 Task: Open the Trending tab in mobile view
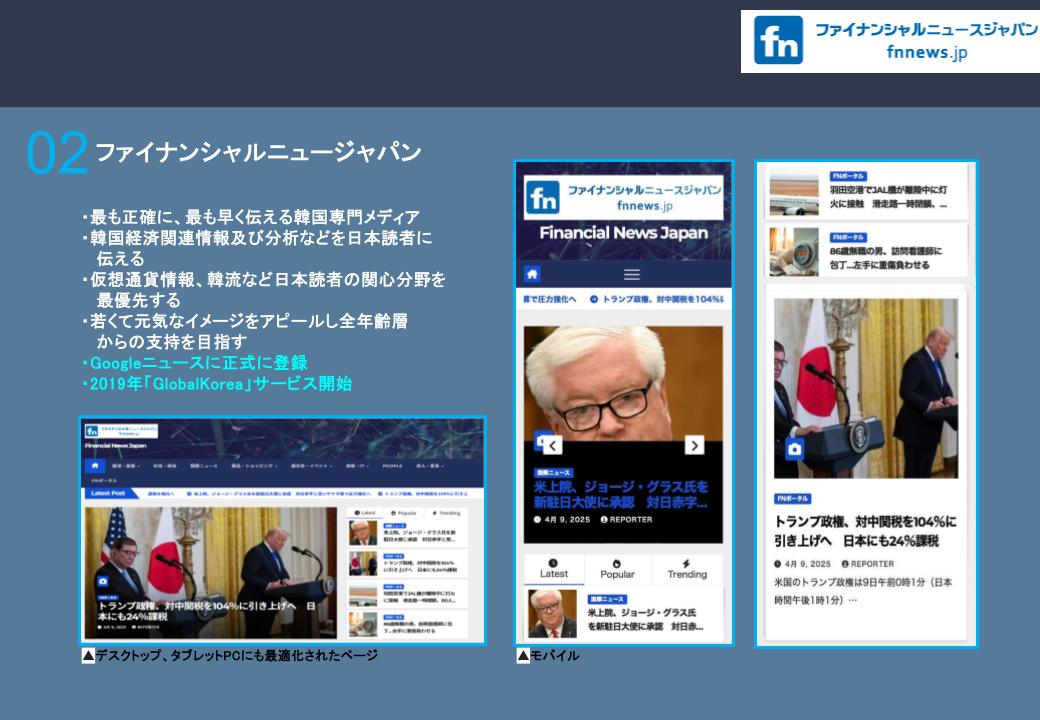click(687, 569)
